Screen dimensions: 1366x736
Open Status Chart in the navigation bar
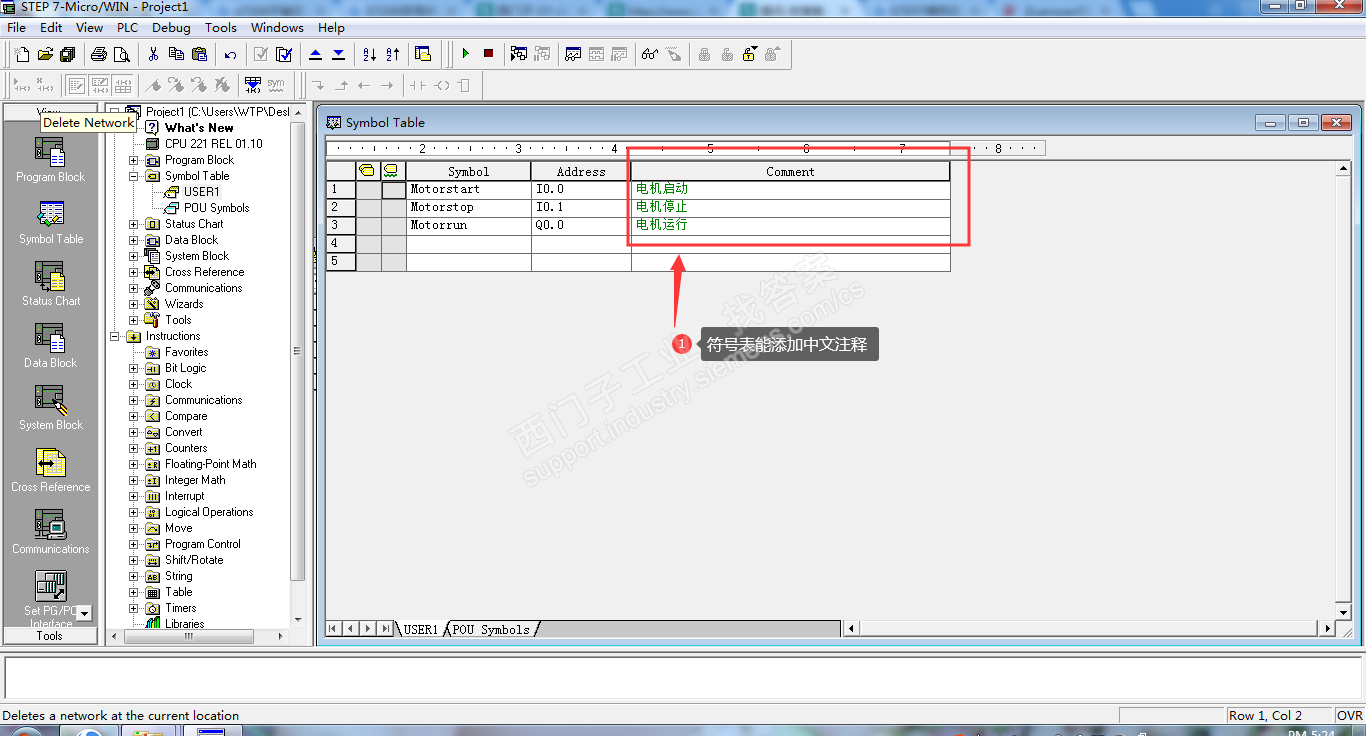(x=50, y=284)
